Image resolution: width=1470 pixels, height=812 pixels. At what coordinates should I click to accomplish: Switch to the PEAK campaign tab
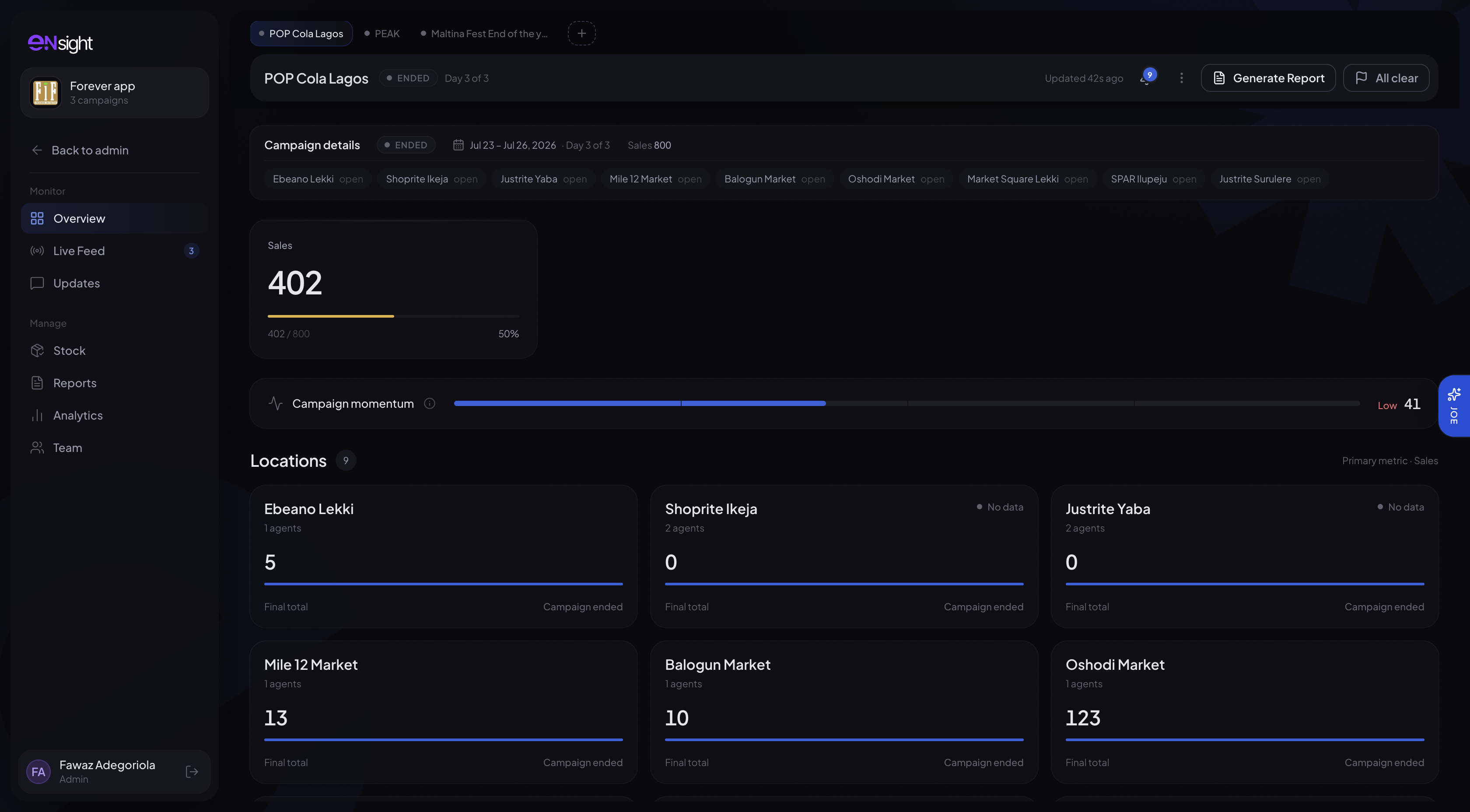coord(382,34)
